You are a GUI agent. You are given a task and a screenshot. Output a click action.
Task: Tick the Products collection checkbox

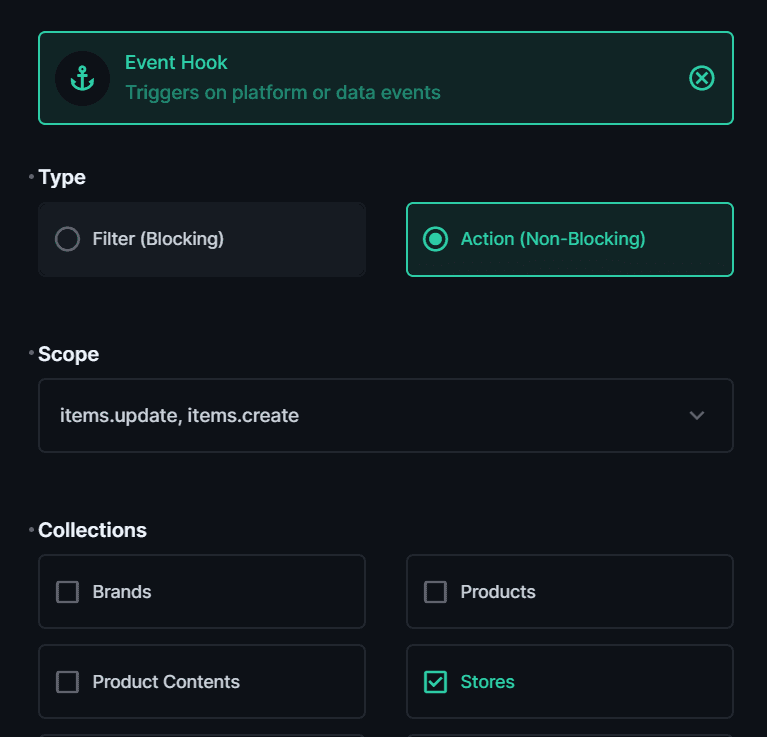[x=435, y=592]
